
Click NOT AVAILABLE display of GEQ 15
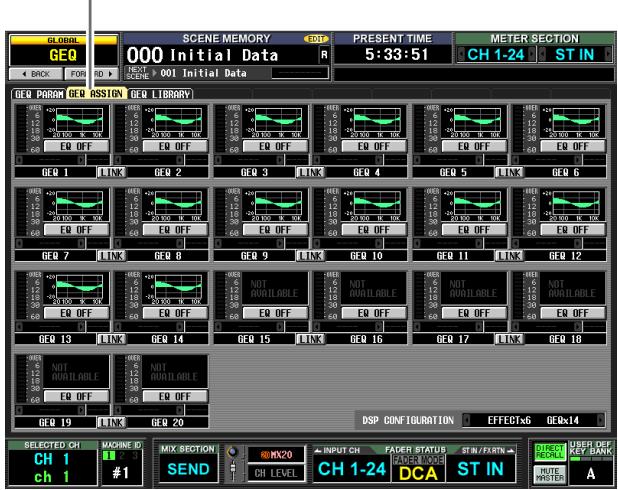click(x=275, y=289)
